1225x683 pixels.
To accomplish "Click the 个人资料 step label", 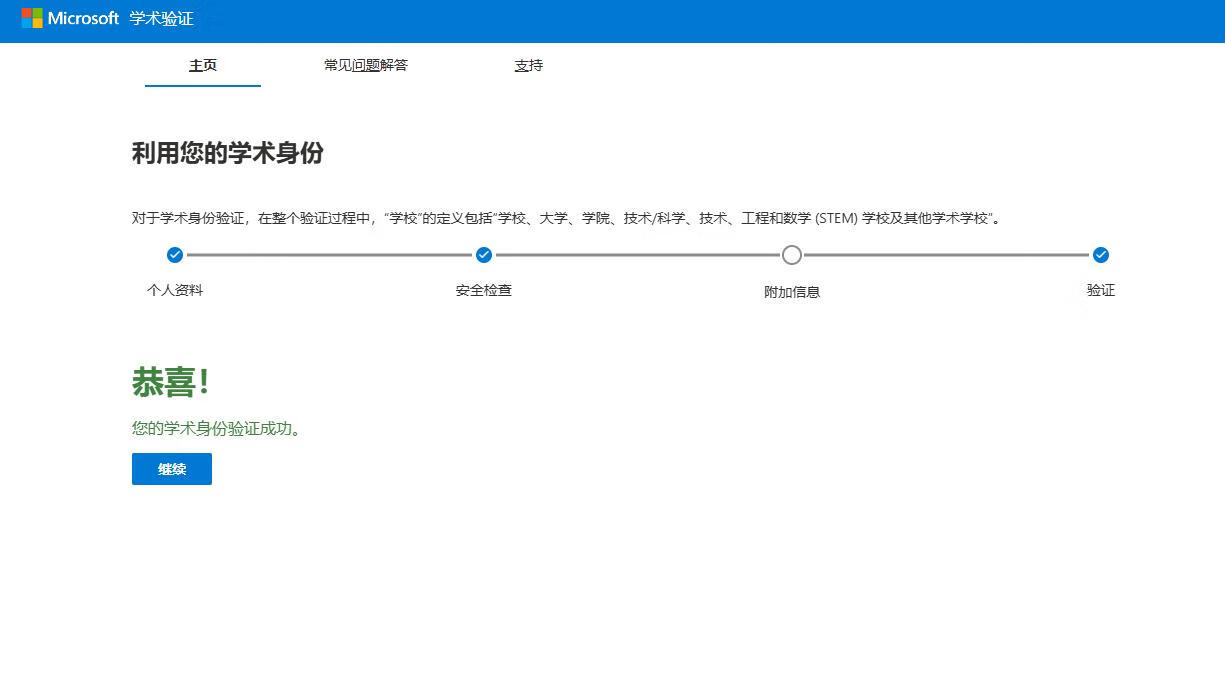I will pyautogui.click(x=175, y=290).
